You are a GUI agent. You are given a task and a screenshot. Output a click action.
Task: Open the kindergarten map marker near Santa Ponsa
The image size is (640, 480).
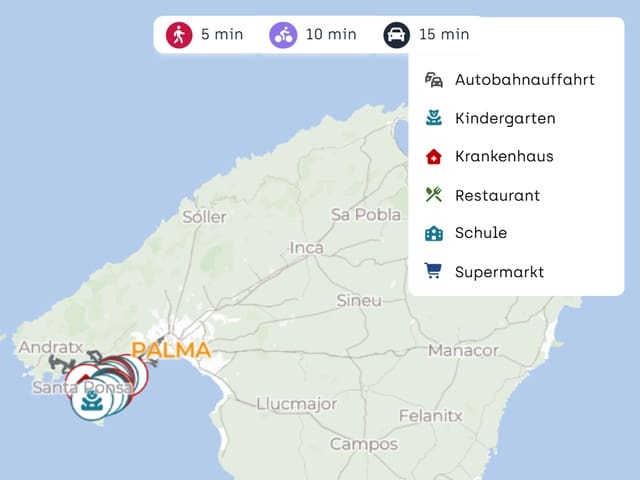[x=92, y=400]
